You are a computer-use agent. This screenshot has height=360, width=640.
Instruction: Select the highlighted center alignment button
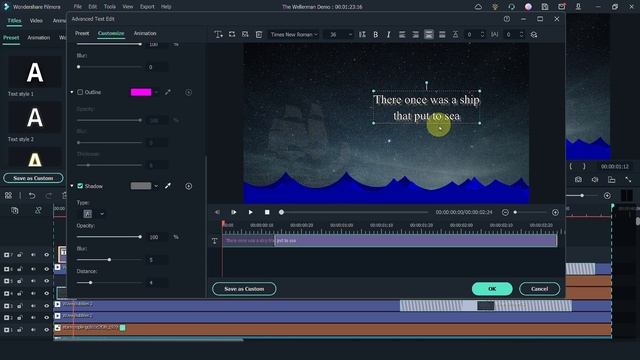tap(429, 35)
